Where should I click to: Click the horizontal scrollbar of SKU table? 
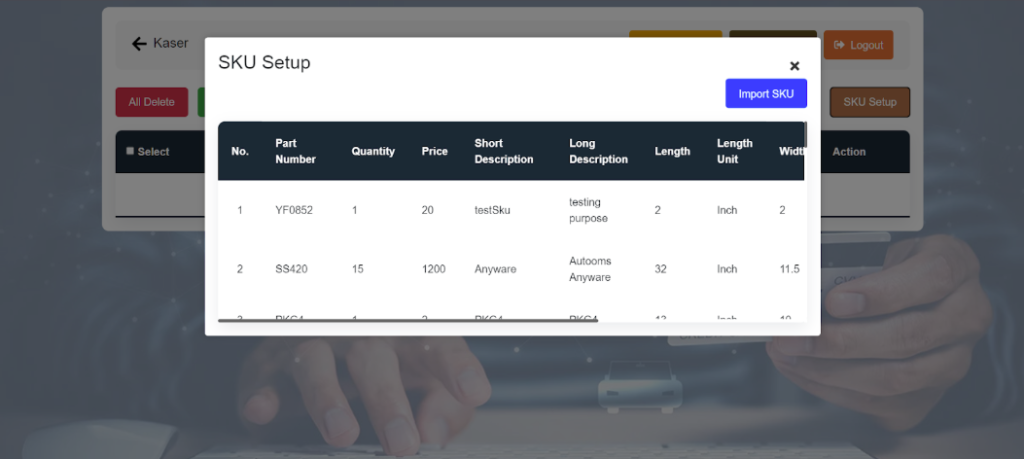pyautogui.click(x=408, y=321)
